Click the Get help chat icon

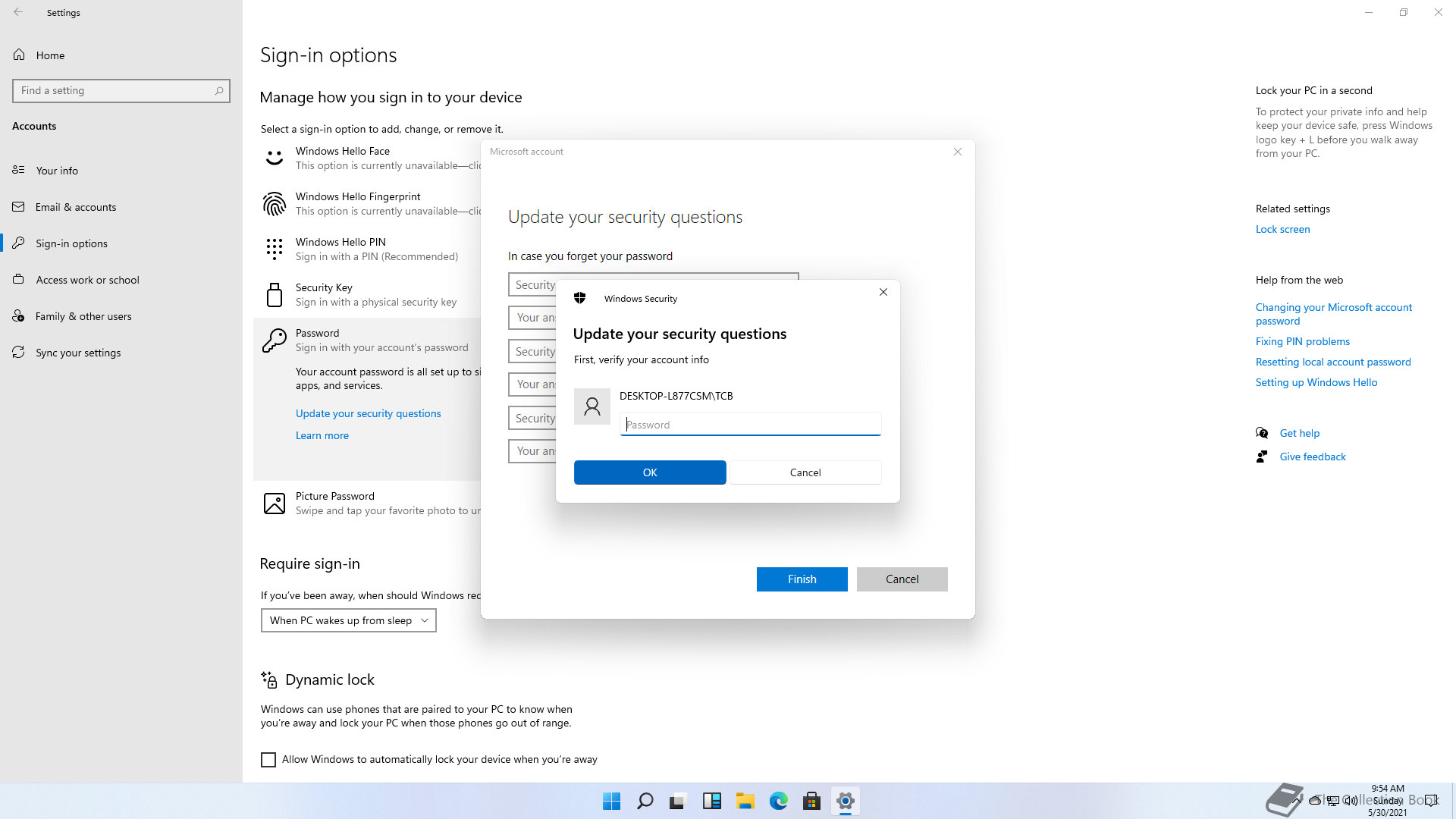coord(1262,433)
